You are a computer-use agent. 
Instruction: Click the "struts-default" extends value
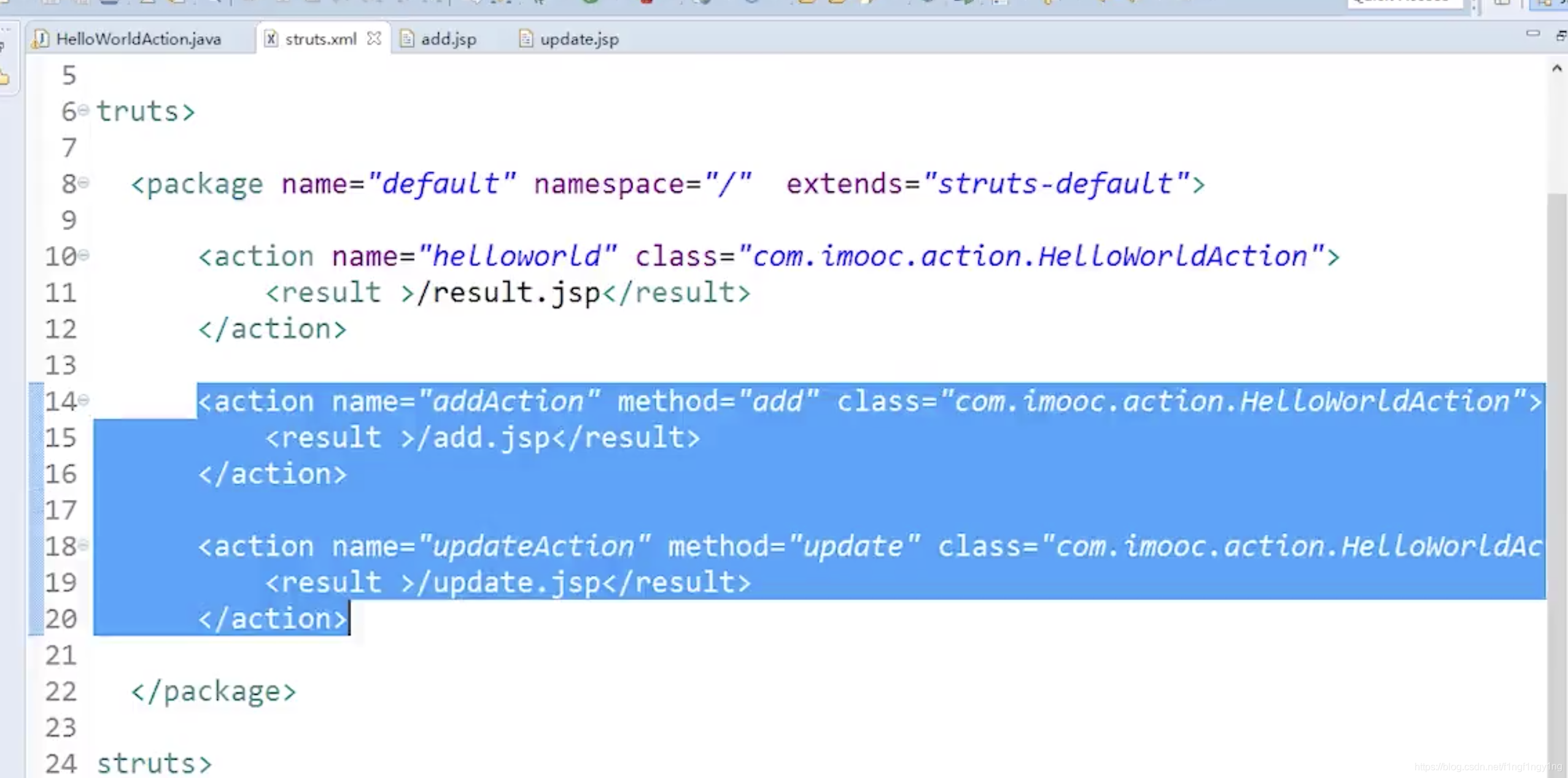point(1056,184)
